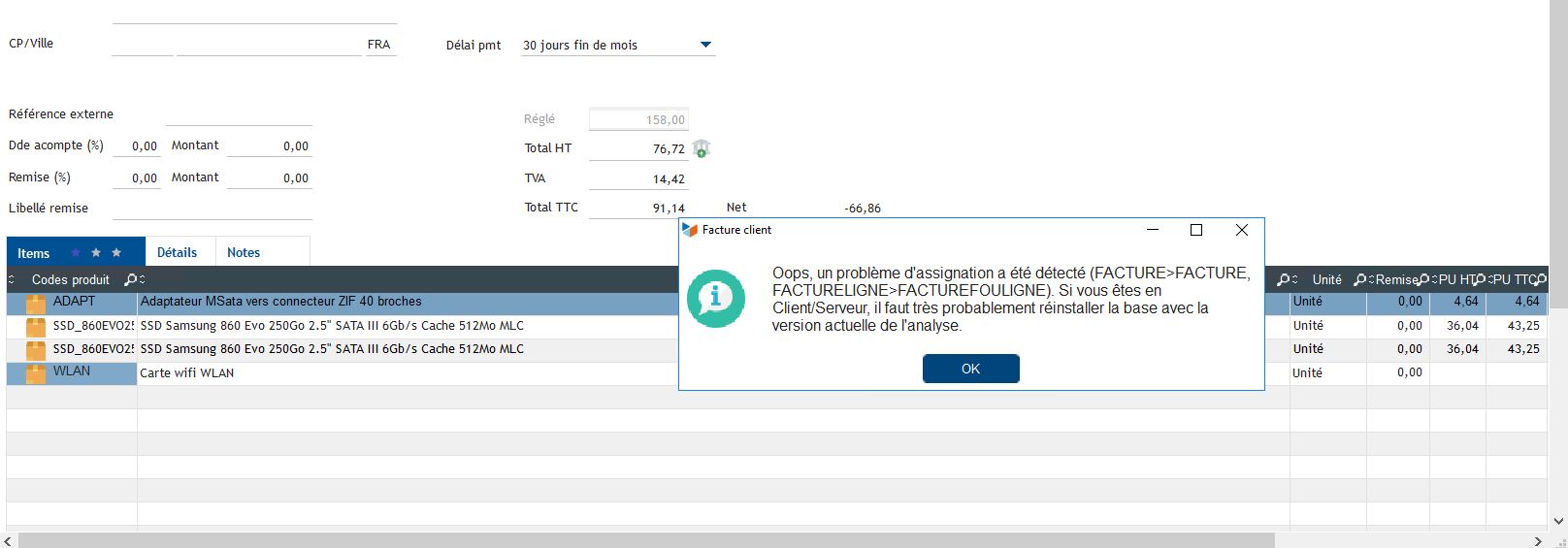Screen dimensions: 1568x548
Task: Select the Items tab
Action: click(x=34, y=253)
